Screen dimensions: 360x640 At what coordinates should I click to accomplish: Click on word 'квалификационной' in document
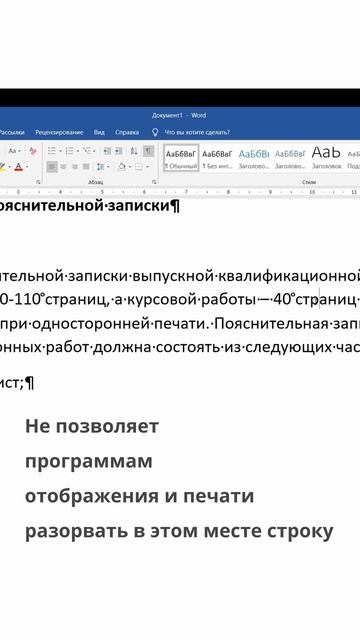289,276
